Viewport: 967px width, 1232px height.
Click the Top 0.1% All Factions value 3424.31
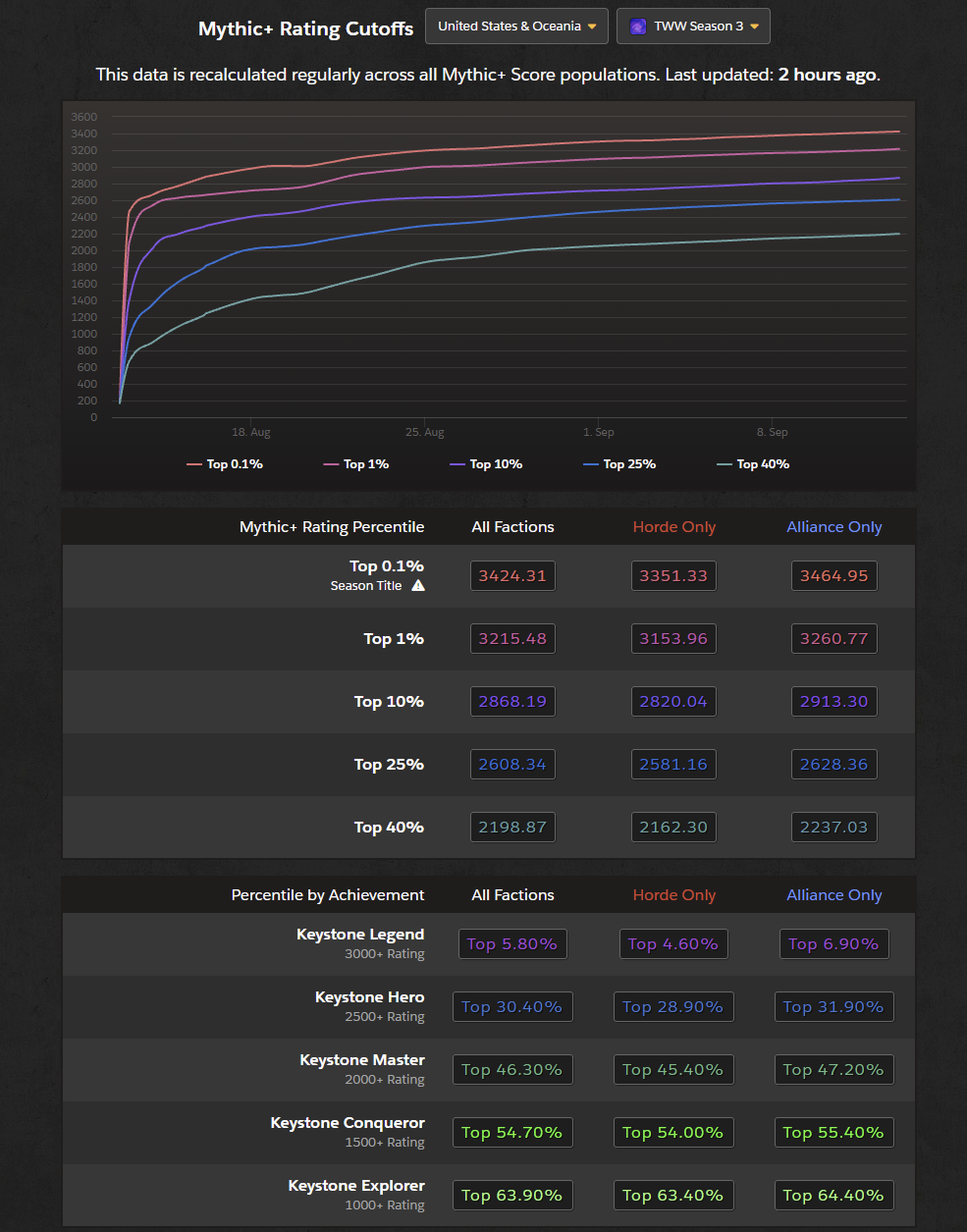(512, 576)
